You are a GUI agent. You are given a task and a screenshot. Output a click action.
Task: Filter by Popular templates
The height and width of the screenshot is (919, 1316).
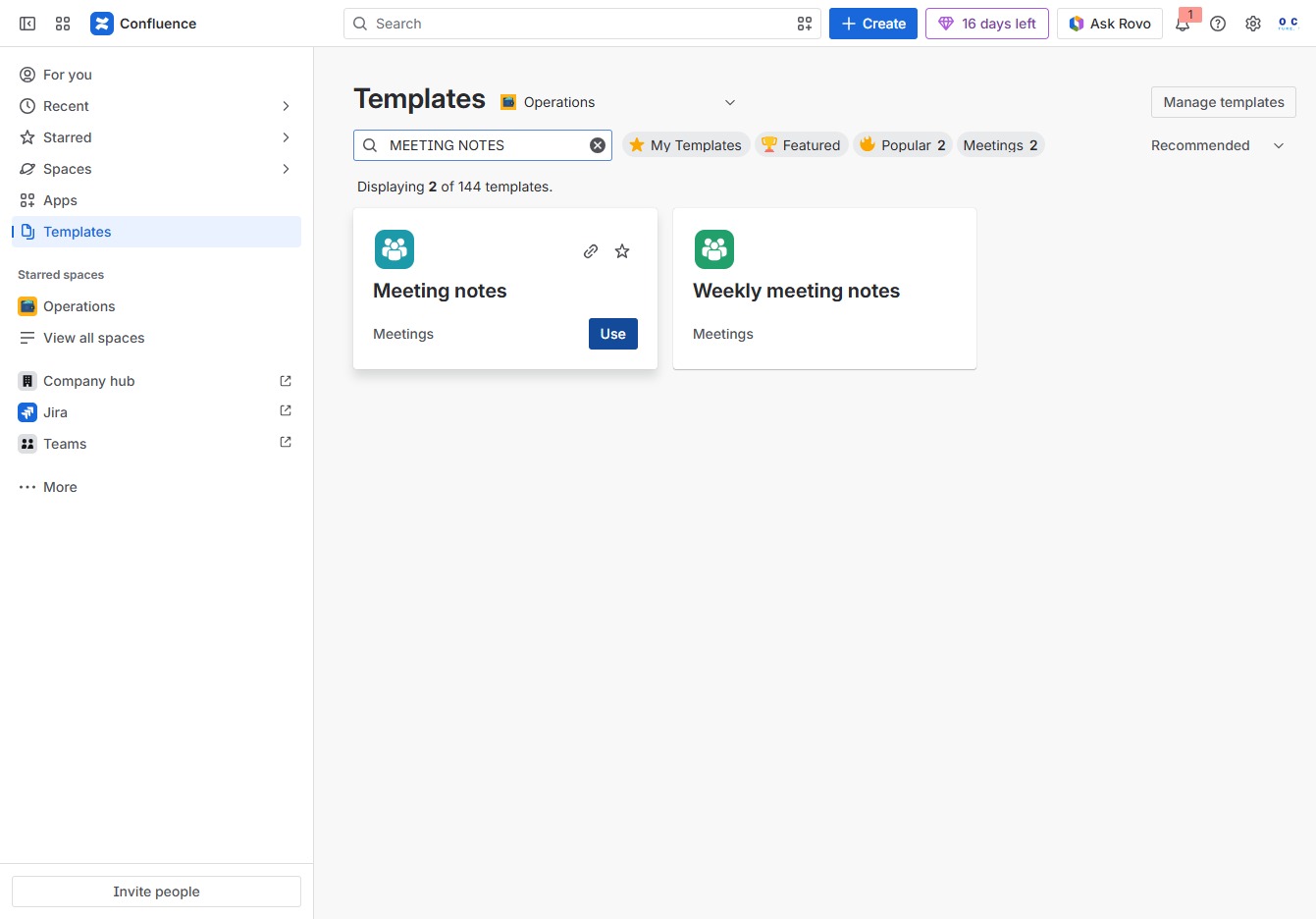pos(903,145)
